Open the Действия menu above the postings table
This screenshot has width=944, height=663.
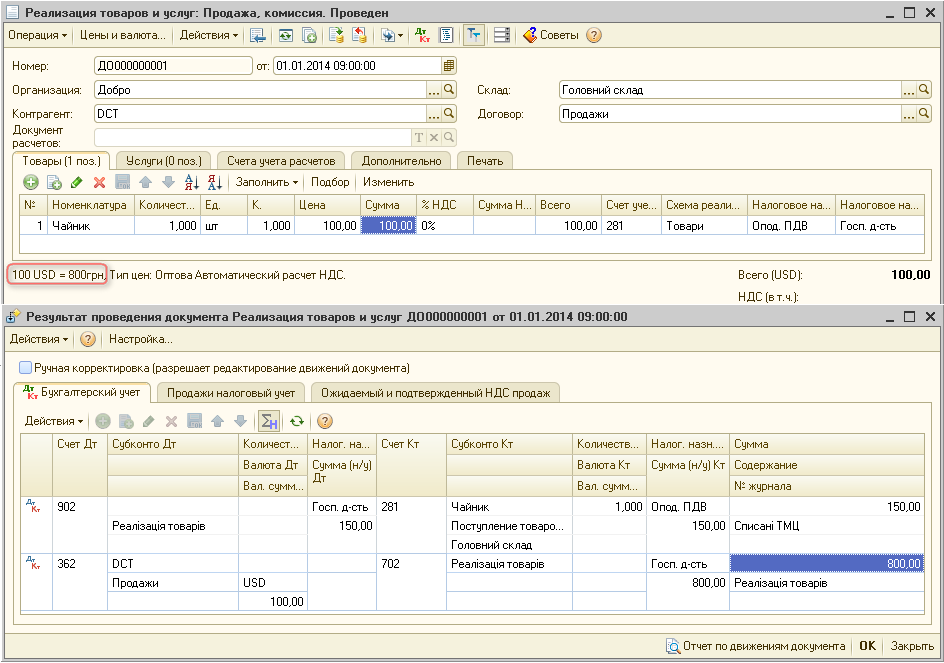(x=54, y=421)
